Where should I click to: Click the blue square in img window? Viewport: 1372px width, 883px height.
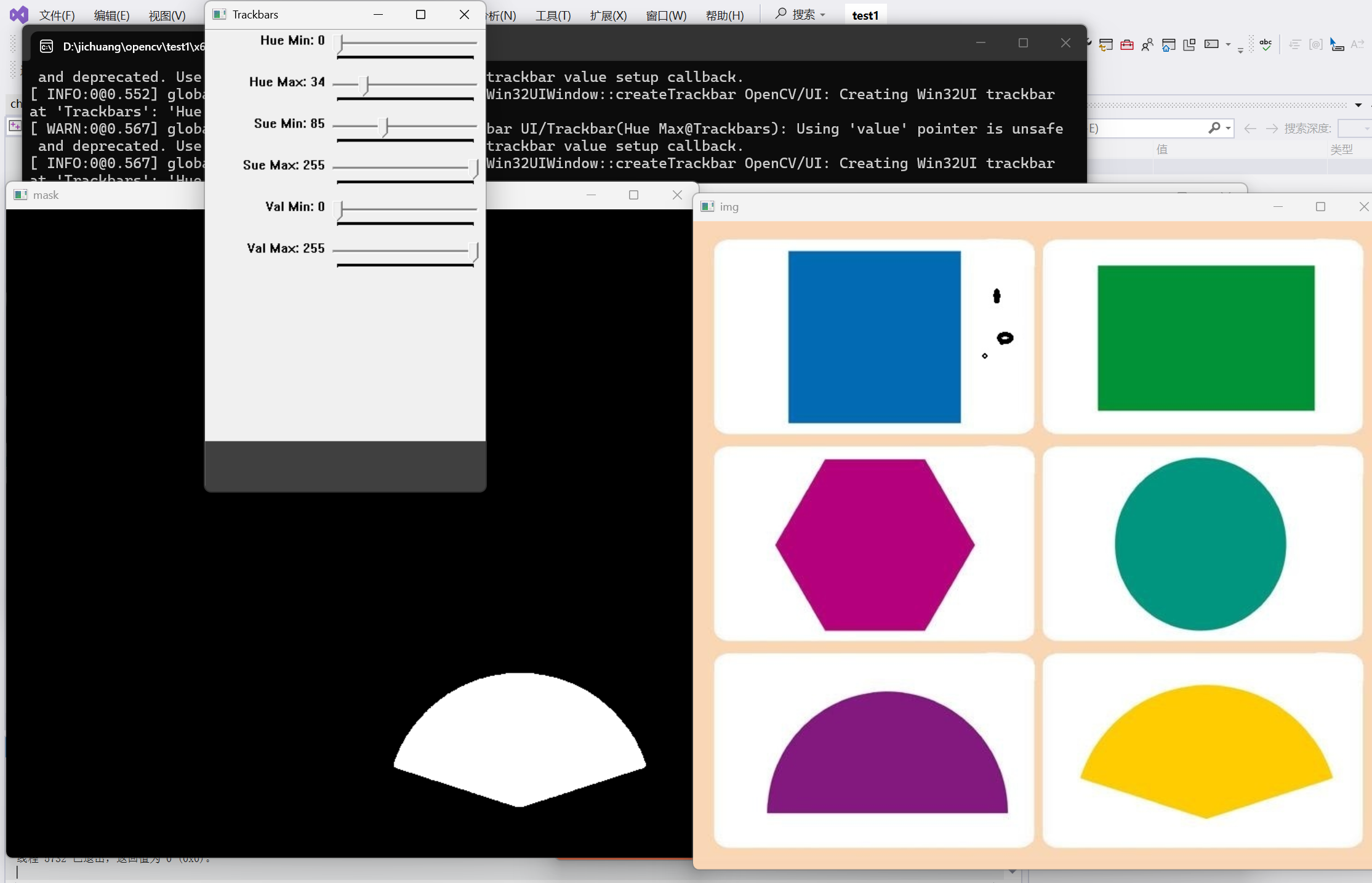874,337
